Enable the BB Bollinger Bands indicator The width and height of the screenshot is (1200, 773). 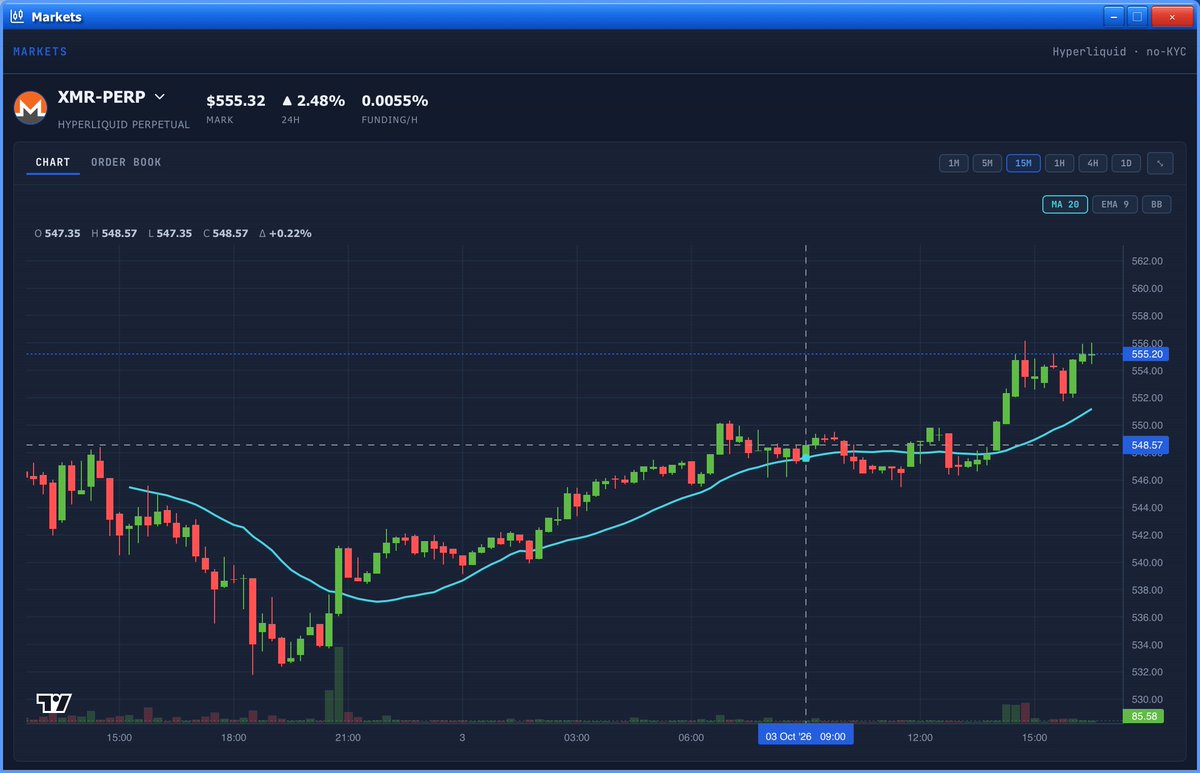coord(1157,204)
